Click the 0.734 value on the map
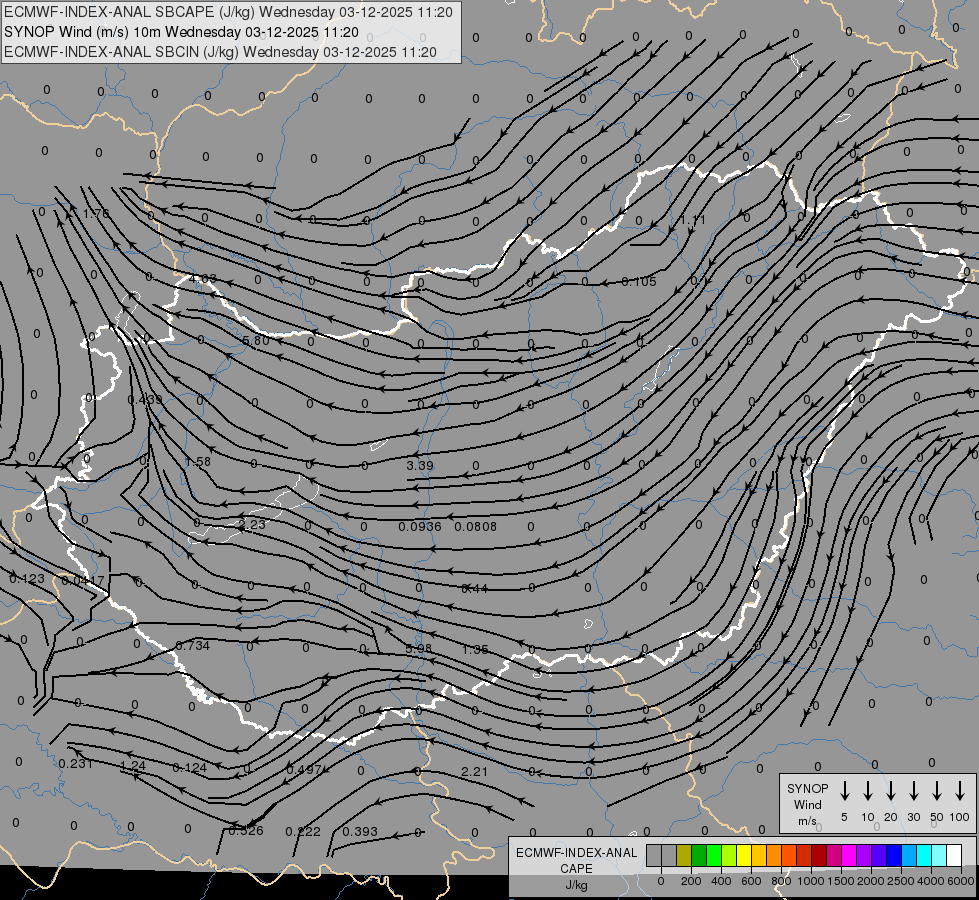This screenshot has width=979, height=900. coord(192,646)
